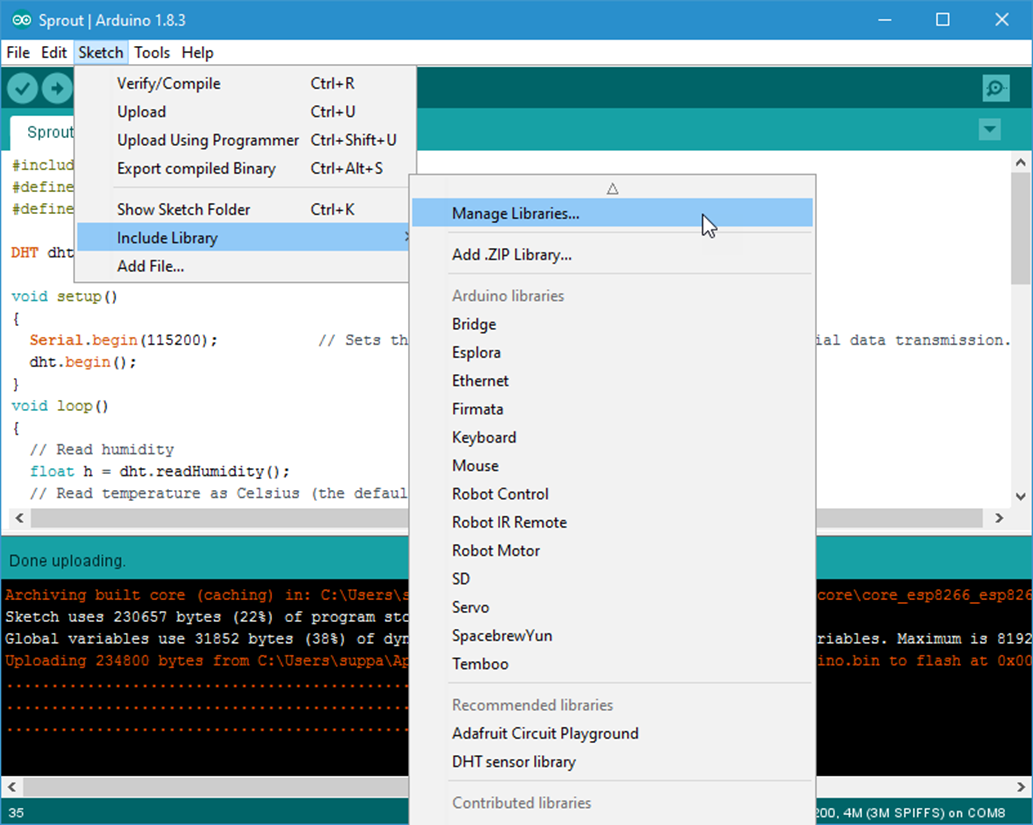Include the Ethernet library

(612, 381)
